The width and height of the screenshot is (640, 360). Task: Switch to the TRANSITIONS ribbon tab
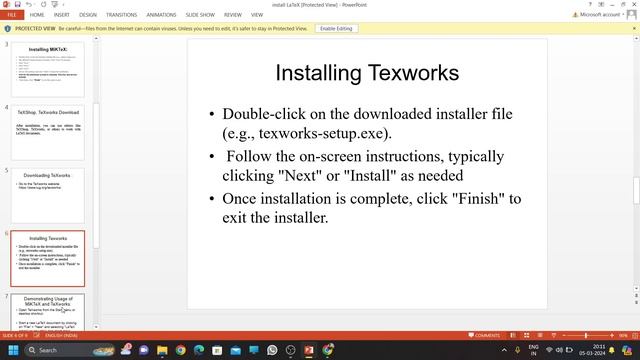coord(122,15)
